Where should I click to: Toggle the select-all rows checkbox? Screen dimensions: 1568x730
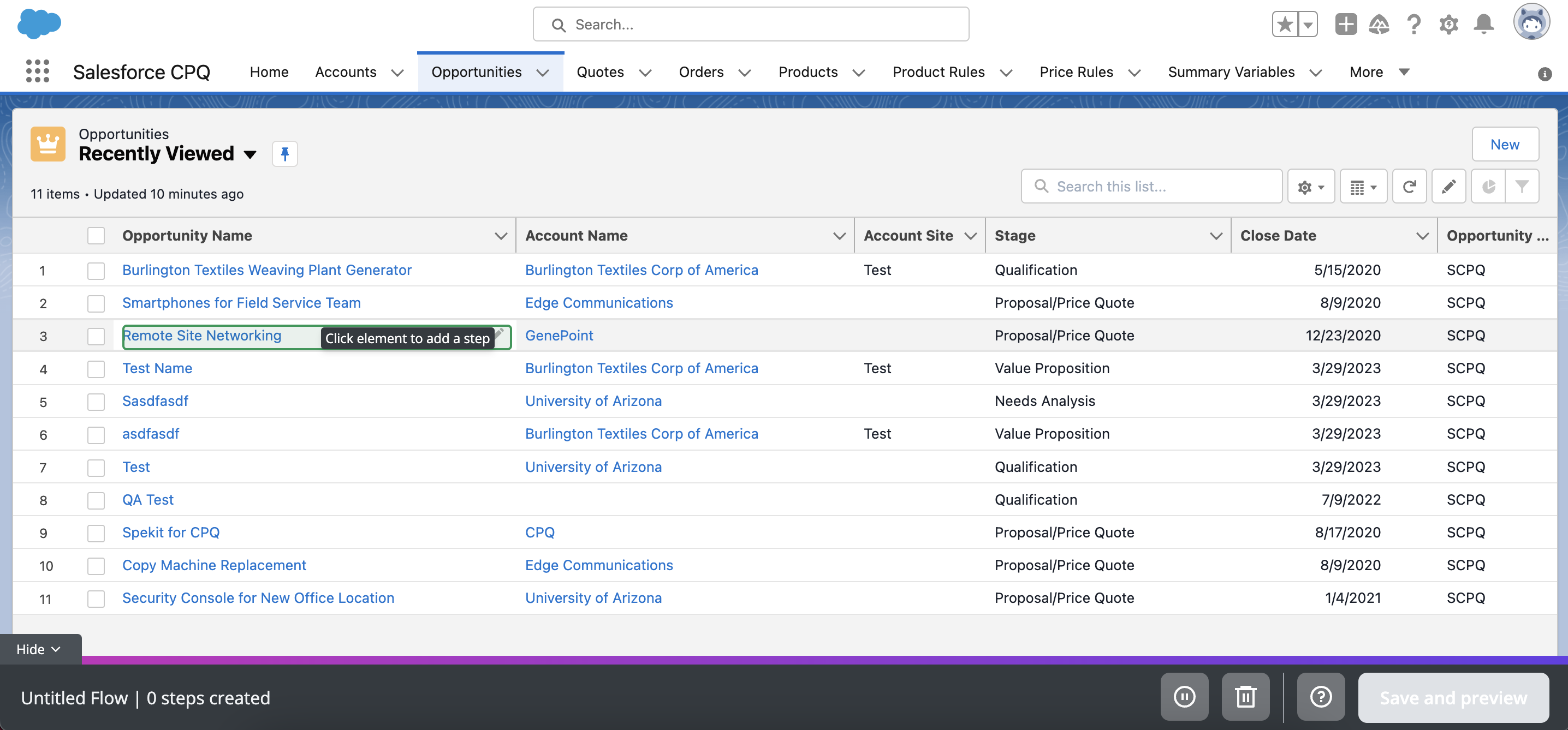pyautogui.click(x=96, y=236)
